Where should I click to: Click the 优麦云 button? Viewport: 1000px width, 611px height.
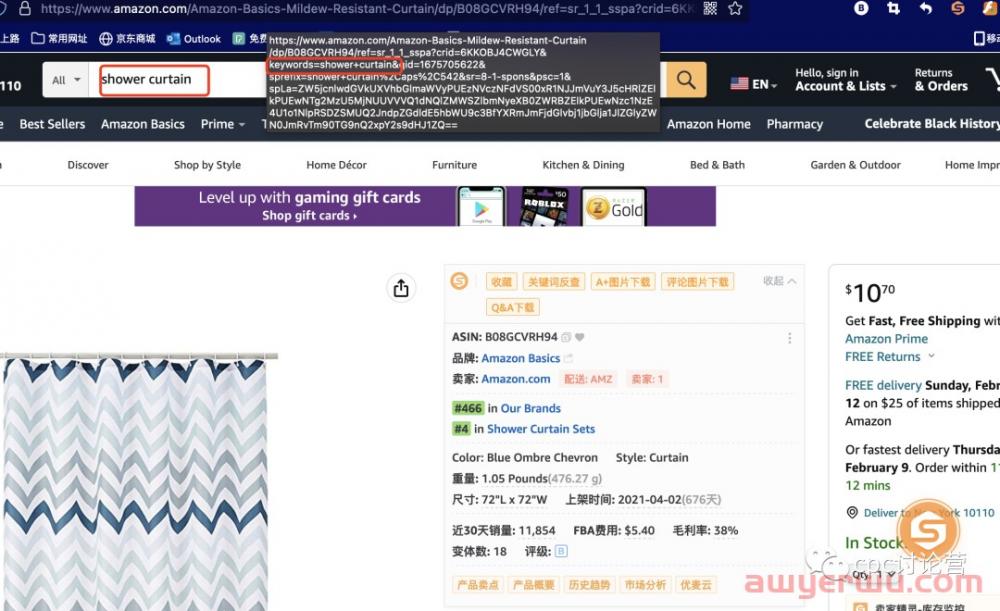(x=695, y=584)
